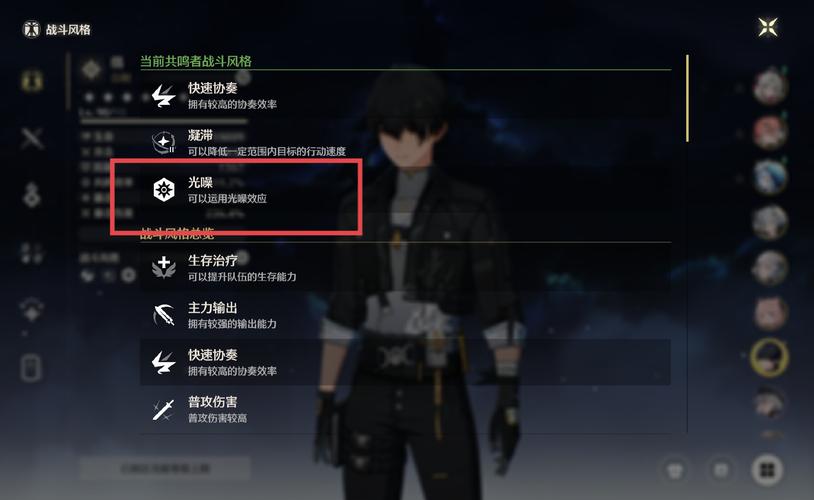Open the four-square grid menu button
This screenshot has height=500, width=814.
pyautogui.click(x=767, y=470)
